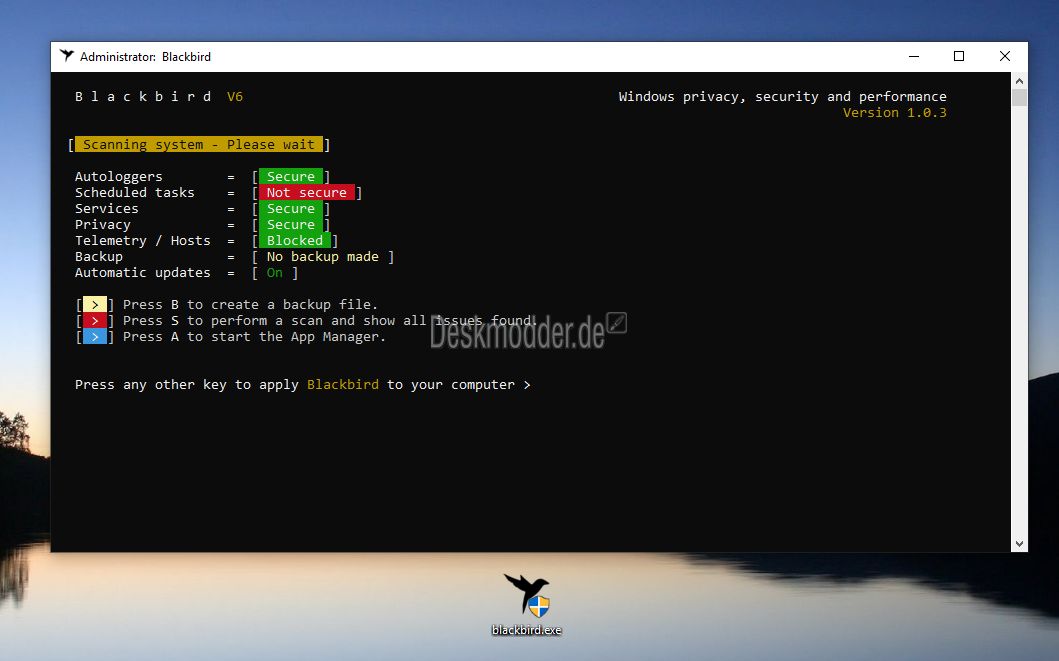Viewport: 1059px width, 661px height.
Task: Click the yellow 'V6' label in the header
Action: tap(235, 97)
